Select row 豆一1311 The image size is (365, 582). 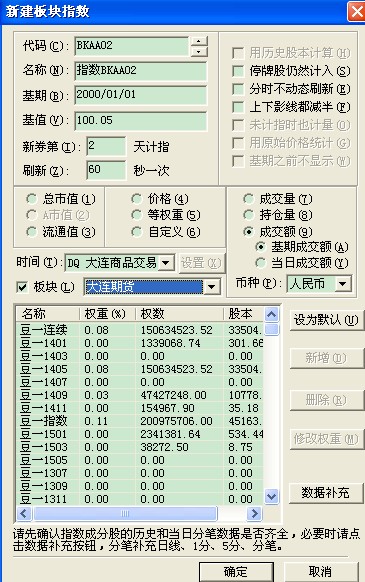pos(140,499)
